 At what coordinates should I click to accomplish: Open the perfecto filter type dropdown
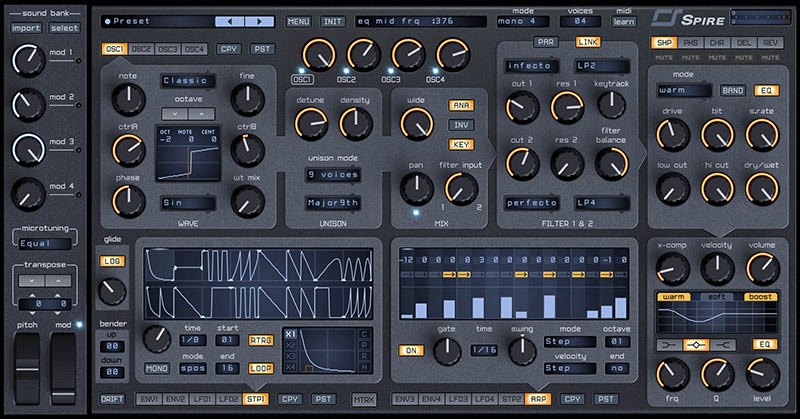tap(532, 203)
